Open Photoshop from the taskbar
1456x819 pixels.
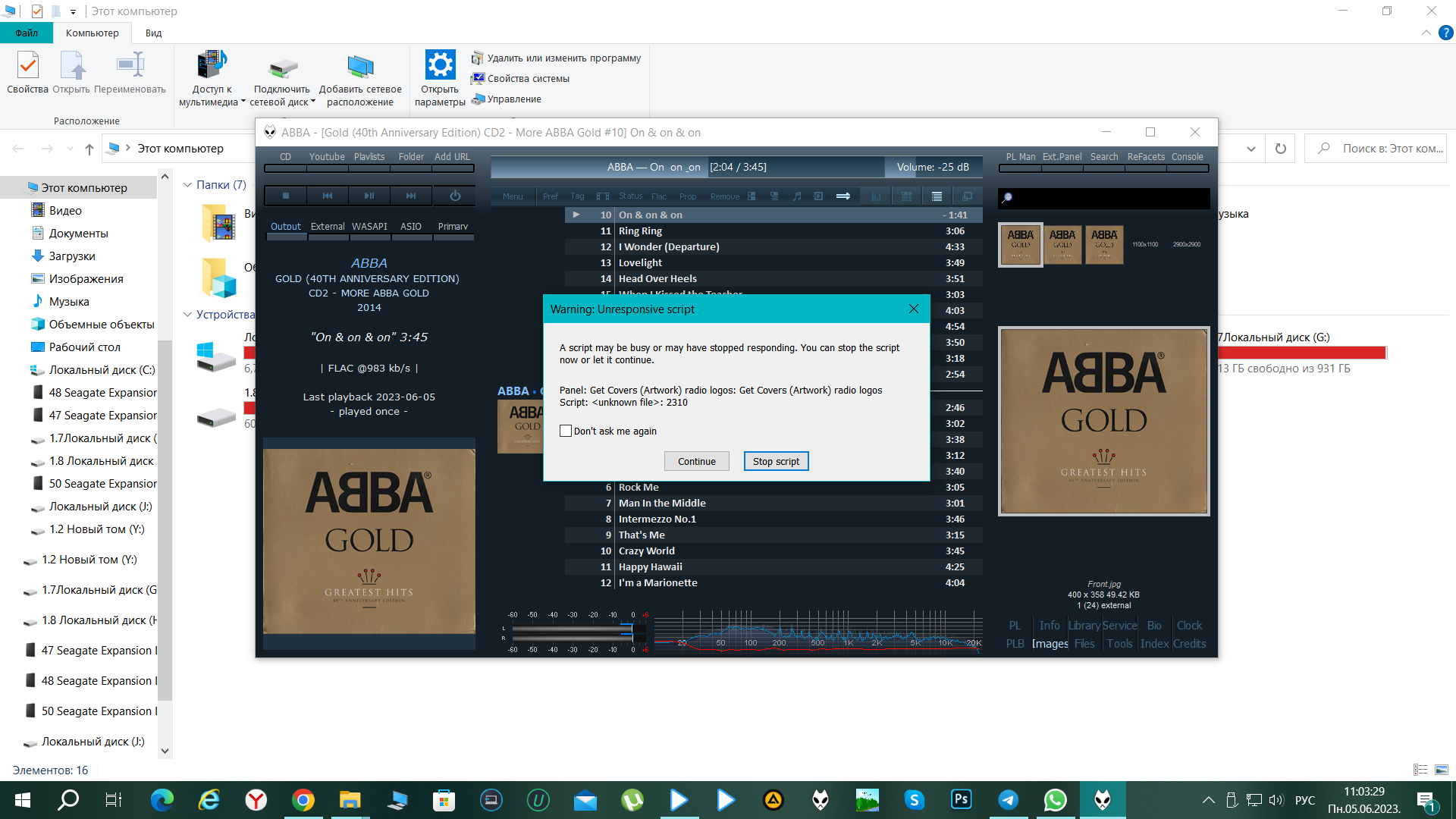pos(962,799)
